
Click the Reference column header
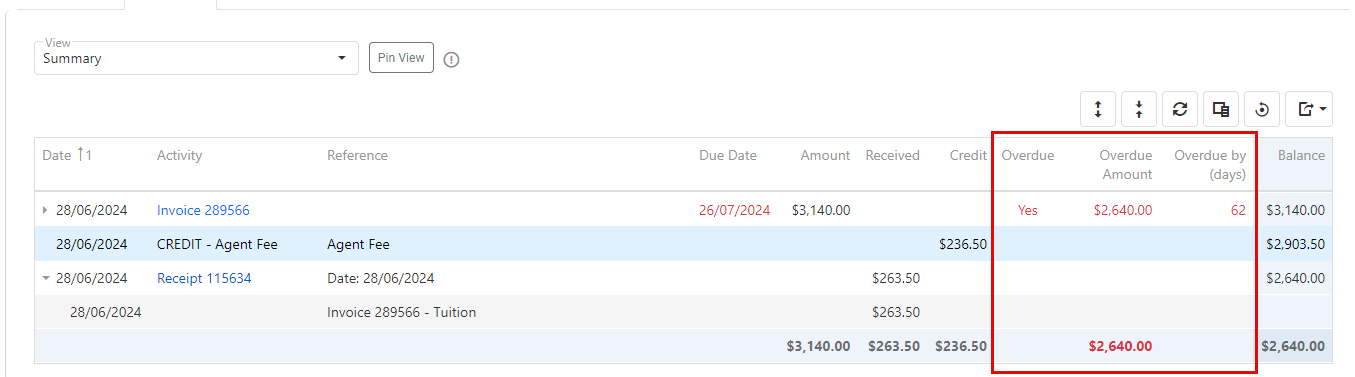pos(357,155)
